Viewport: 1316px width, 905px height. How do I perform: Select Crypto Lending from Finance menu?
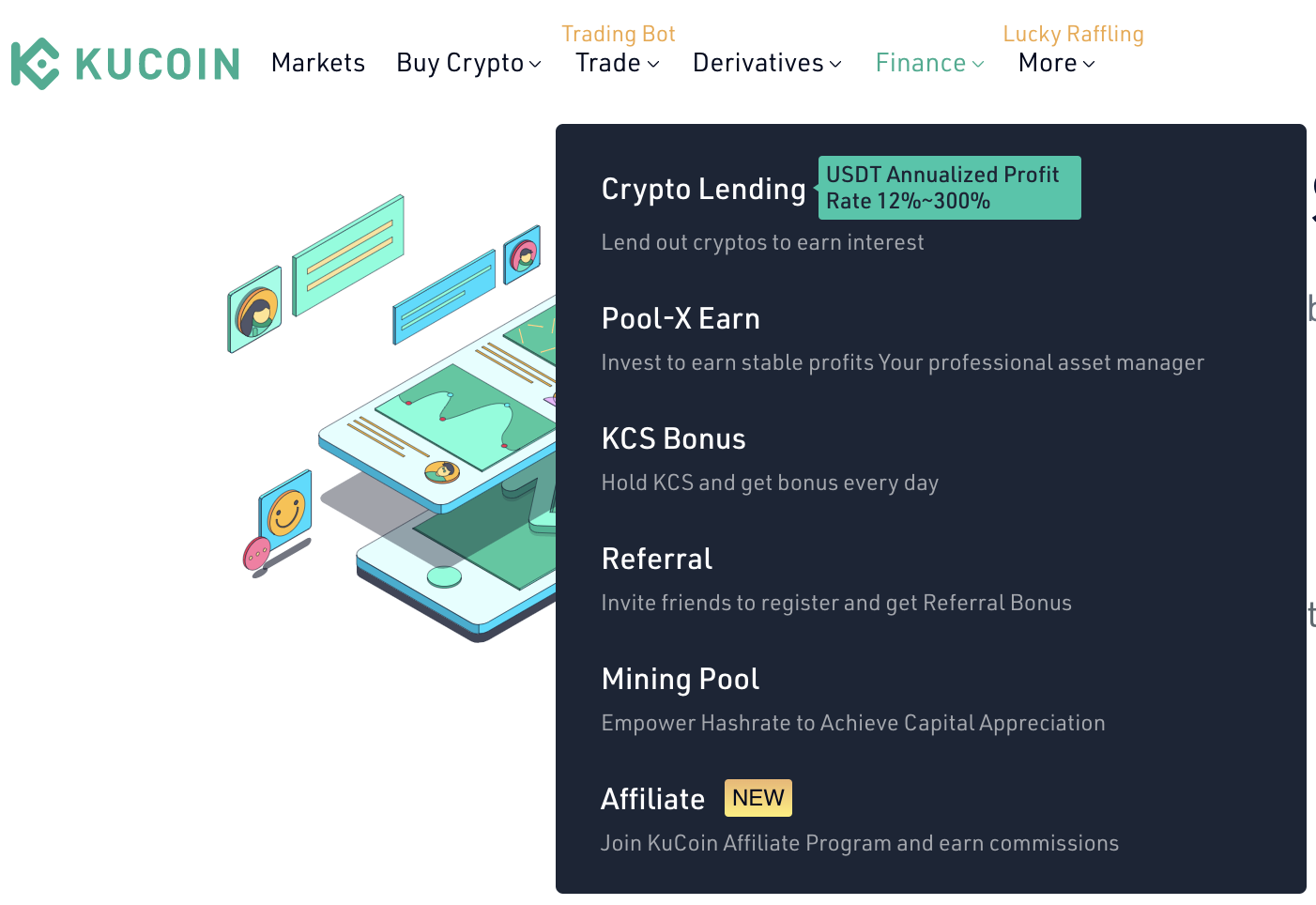703,190
